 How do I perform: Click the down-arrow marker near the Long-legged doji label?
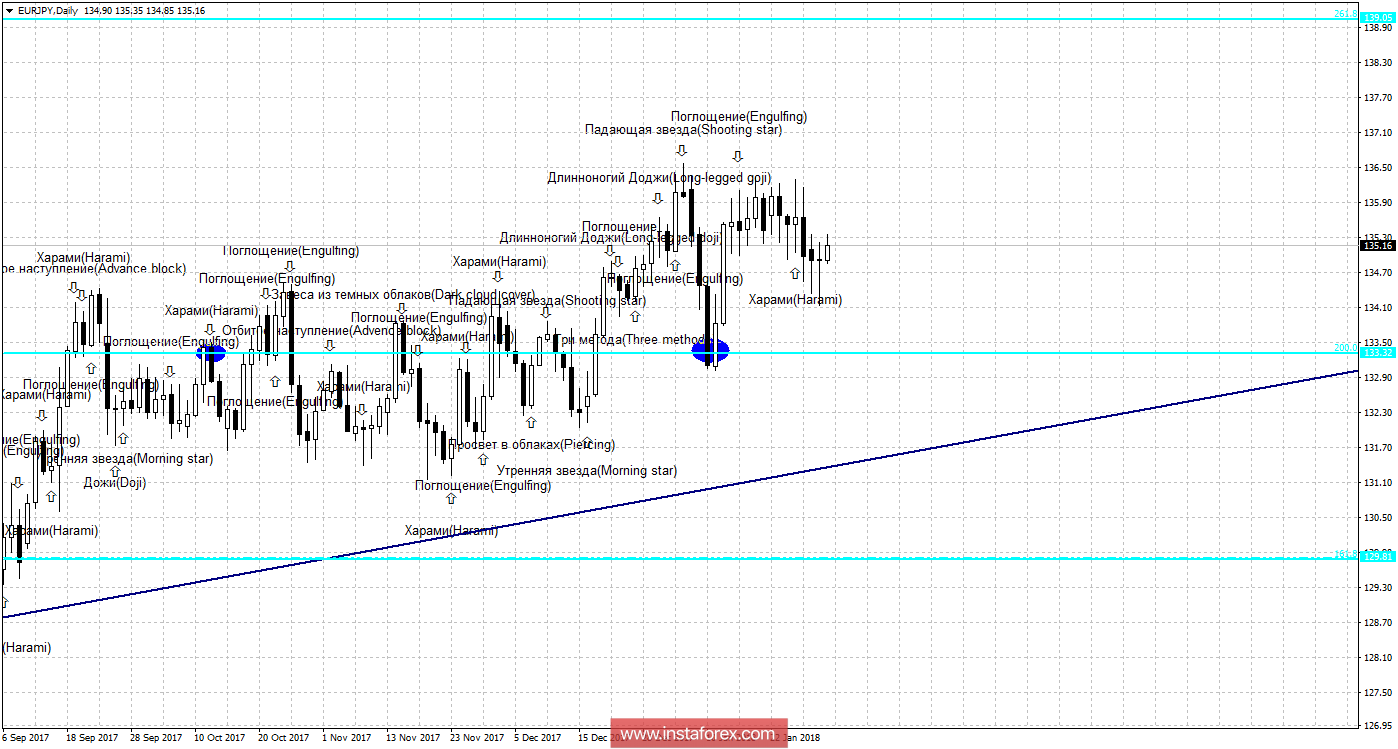659,197
